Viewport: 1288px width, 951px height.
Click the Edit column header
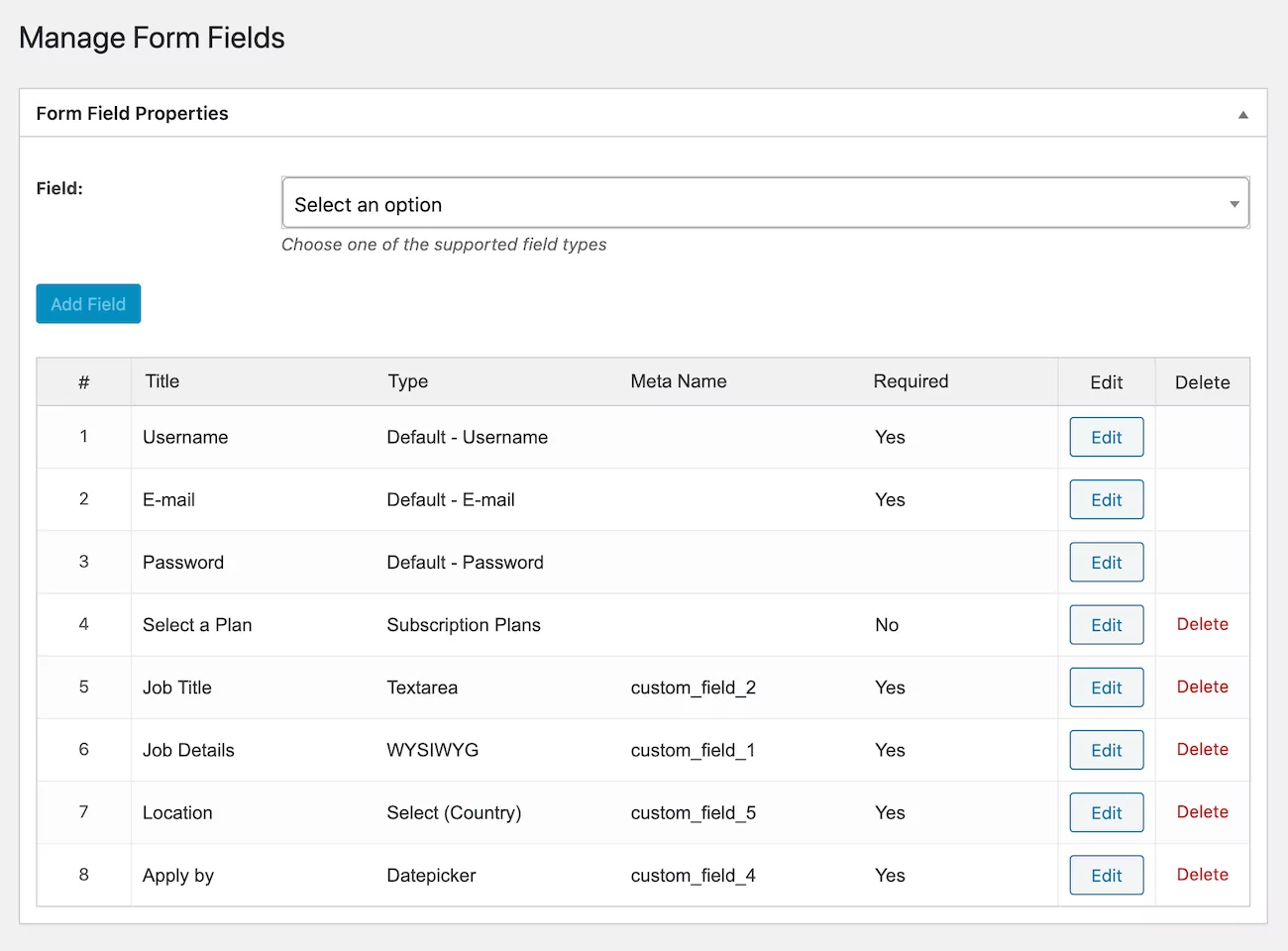[1106, 382]
